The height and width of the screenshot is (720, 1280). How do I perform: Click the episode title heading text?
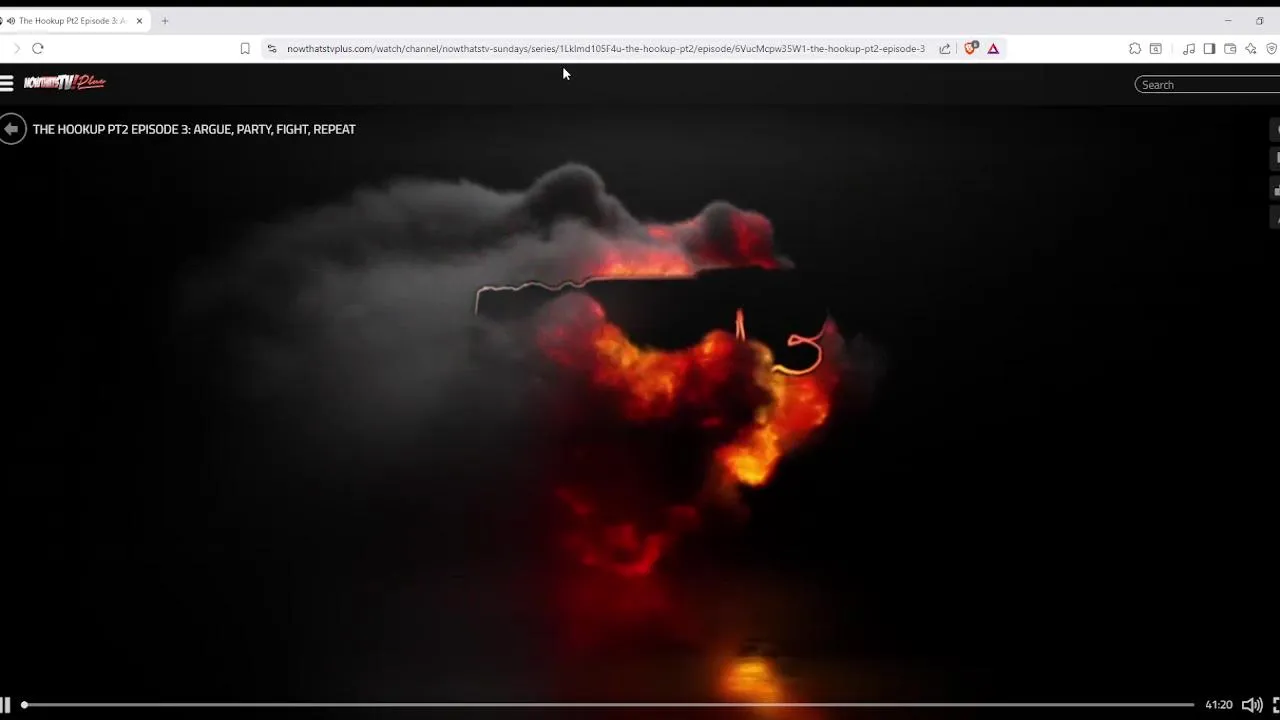(194, 129)
